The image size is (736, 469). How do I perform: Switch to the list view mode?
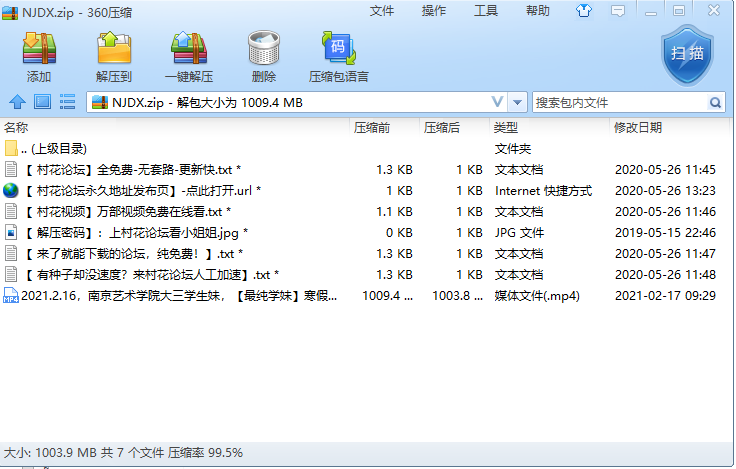tap(68, 102)
